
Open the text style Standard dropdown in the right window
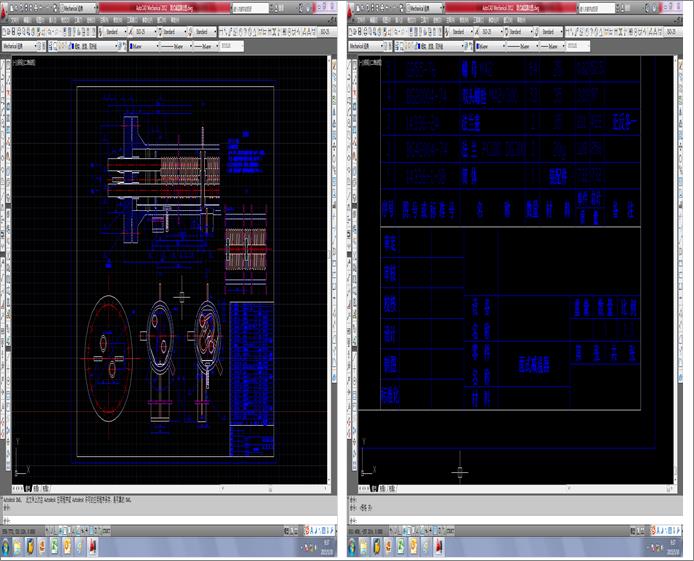point(461,32)
